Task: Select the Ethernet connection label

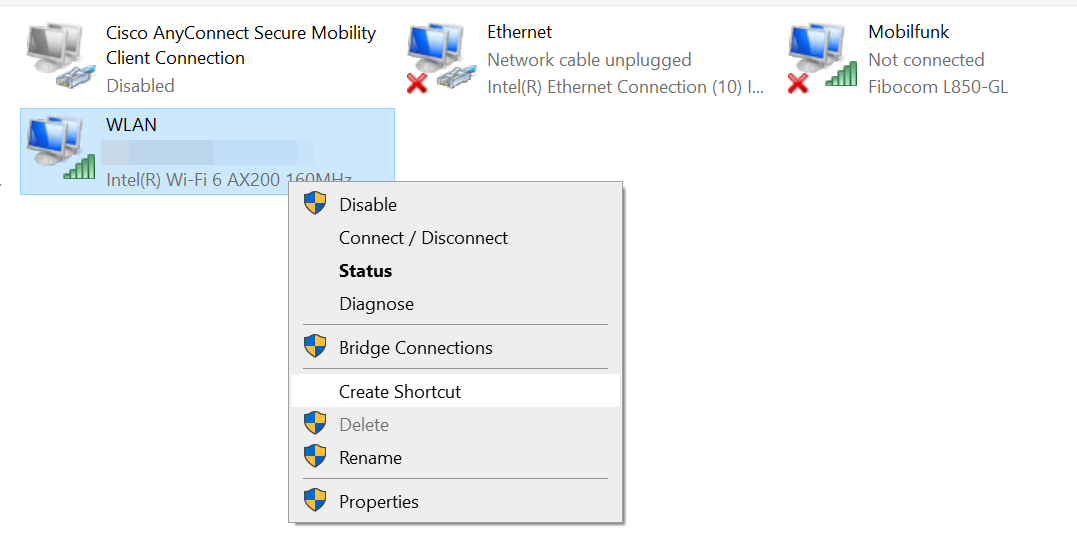Action: (519, 33)
